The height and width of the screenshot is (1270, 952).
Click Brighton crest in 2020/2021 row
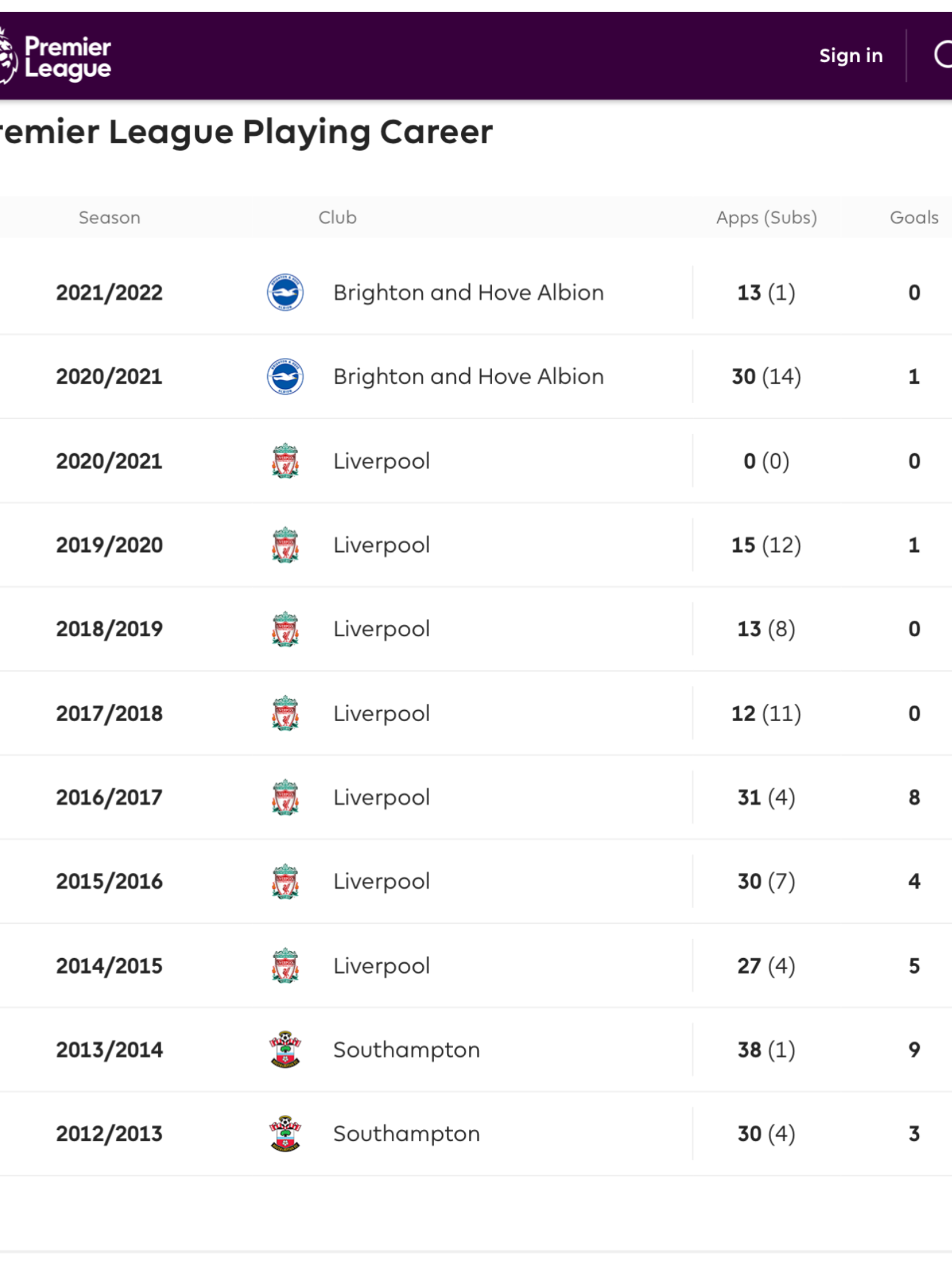coord(285,376)
